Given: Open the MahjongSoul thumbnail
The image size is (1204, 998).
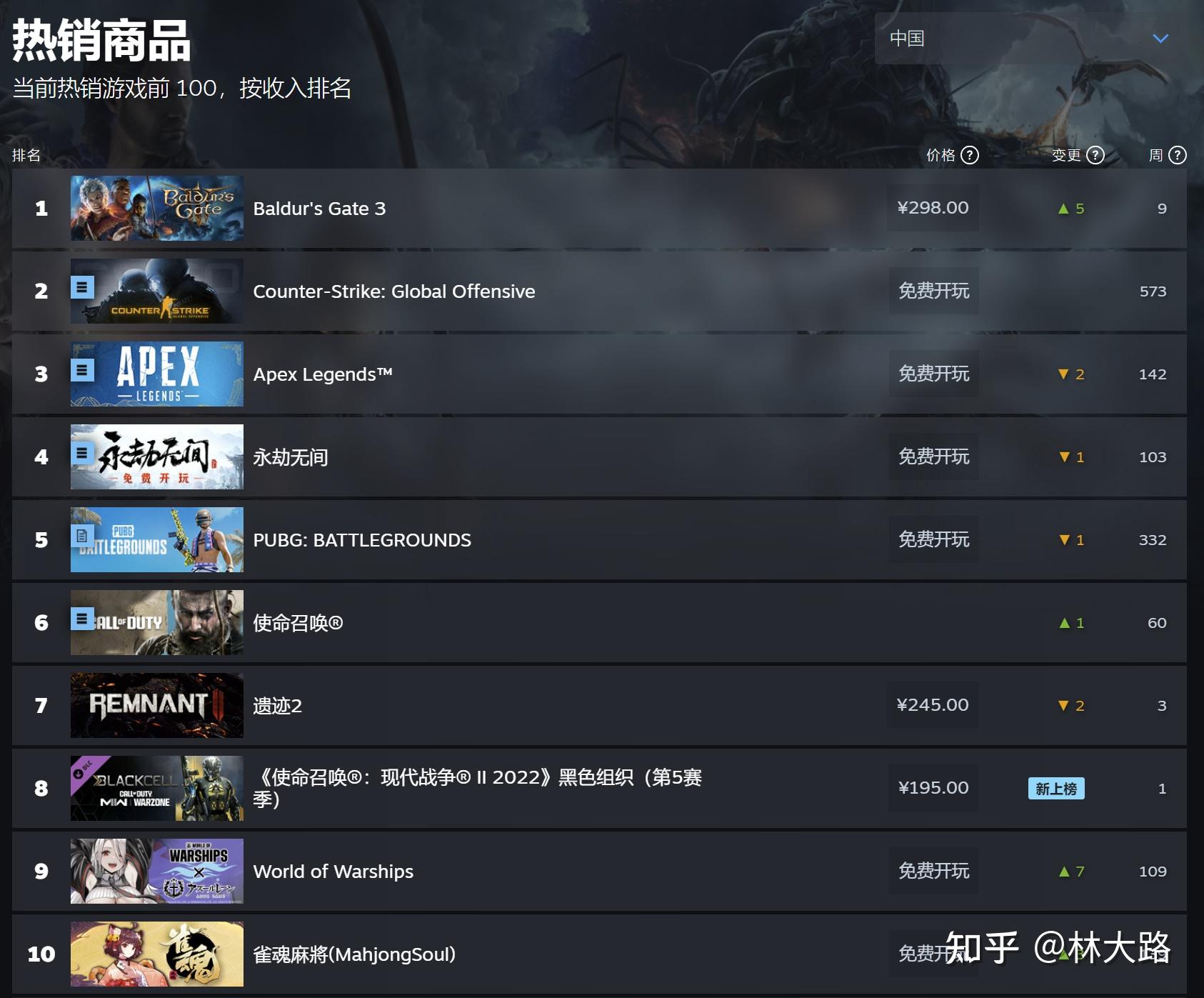Looking at the screenshot, I should 157,954.
